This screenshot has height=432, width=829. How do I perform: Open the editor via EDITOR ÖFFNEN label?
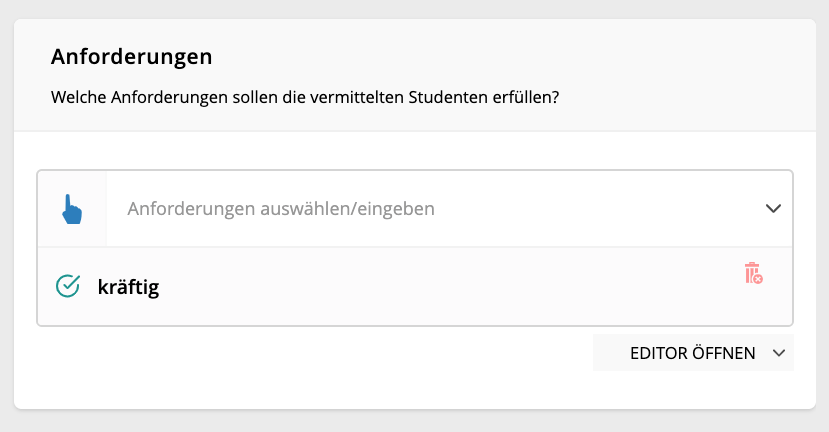click(x=693, y=353)
